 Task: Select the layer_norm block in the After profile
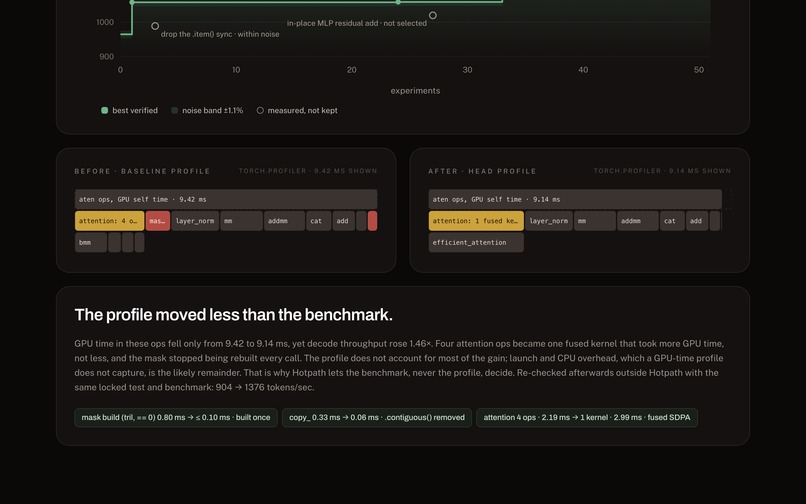(x=549, y=221)
